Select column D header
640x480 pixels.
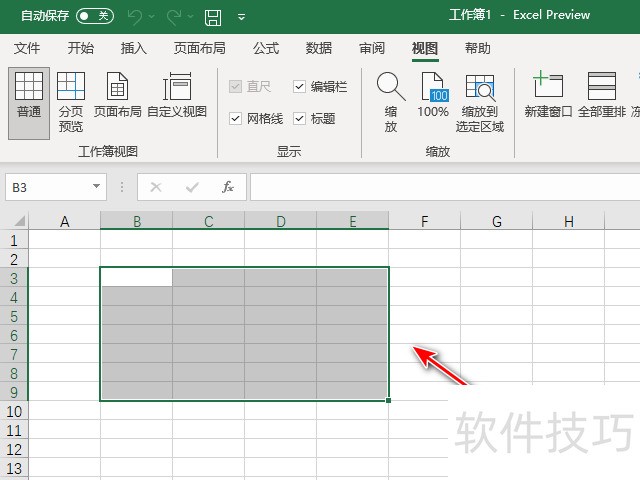[x=281, y=222]
